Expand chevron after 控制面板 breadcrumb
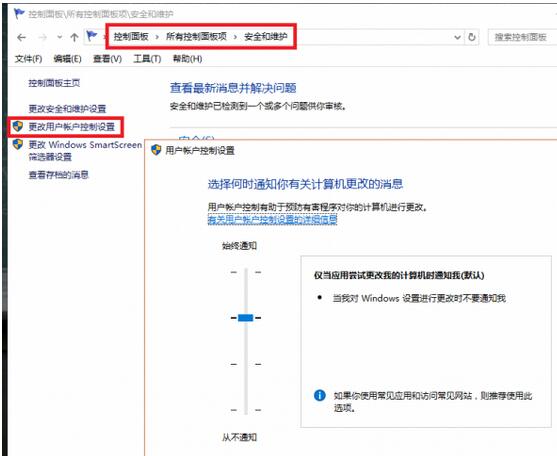This screenshot has width=557, height=456. pos(157,37)
